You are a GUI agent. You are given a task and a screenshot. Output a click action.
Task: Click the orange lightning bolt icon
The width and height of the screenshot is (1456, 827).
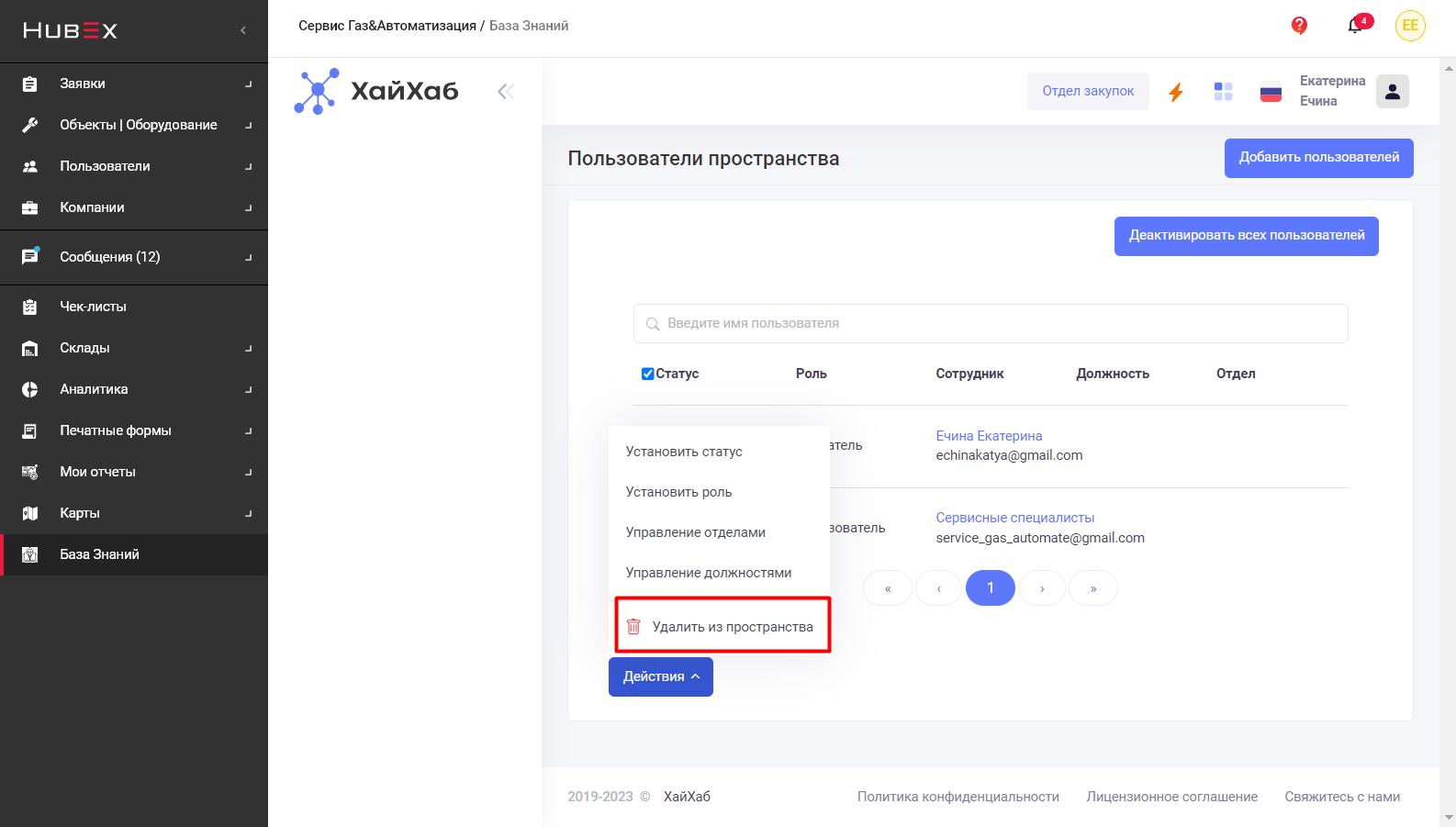tap(1176, 92)
